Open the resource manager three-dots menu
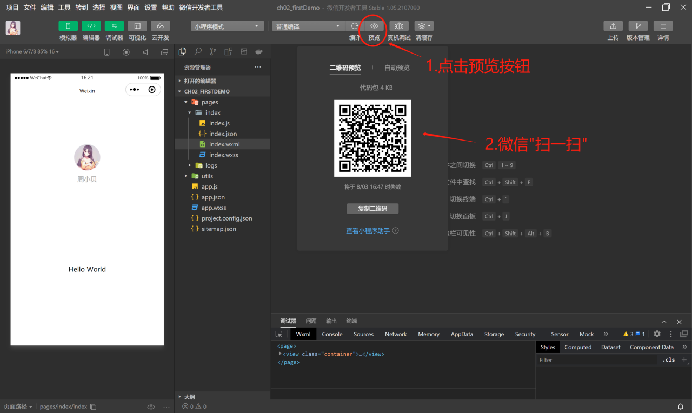 point(258,67)
